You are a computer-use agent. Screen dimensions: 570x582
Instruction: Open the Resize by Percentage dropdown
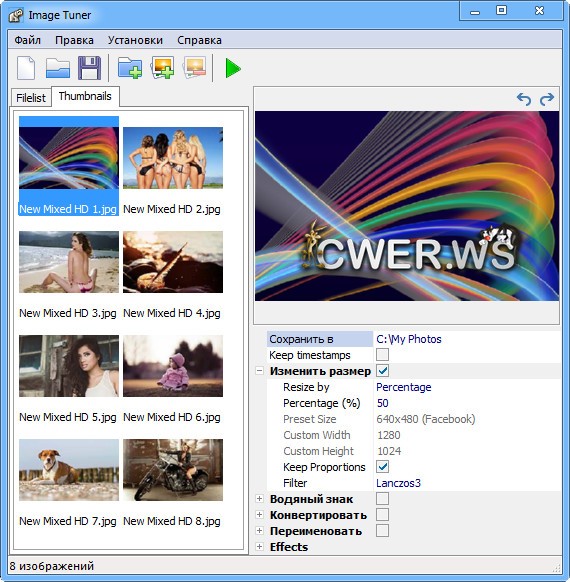[x=467, y=387]
